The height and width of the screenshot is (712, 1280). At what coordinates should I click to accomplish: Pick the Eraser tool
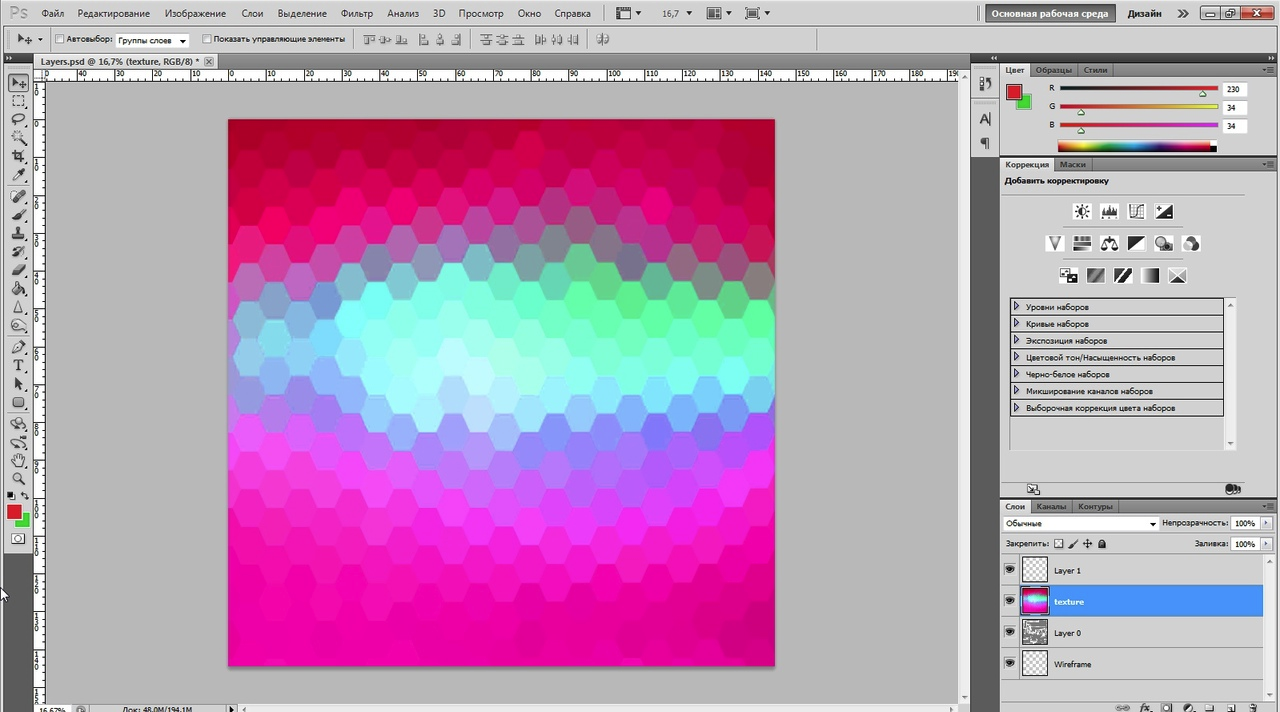coord(18,270)
